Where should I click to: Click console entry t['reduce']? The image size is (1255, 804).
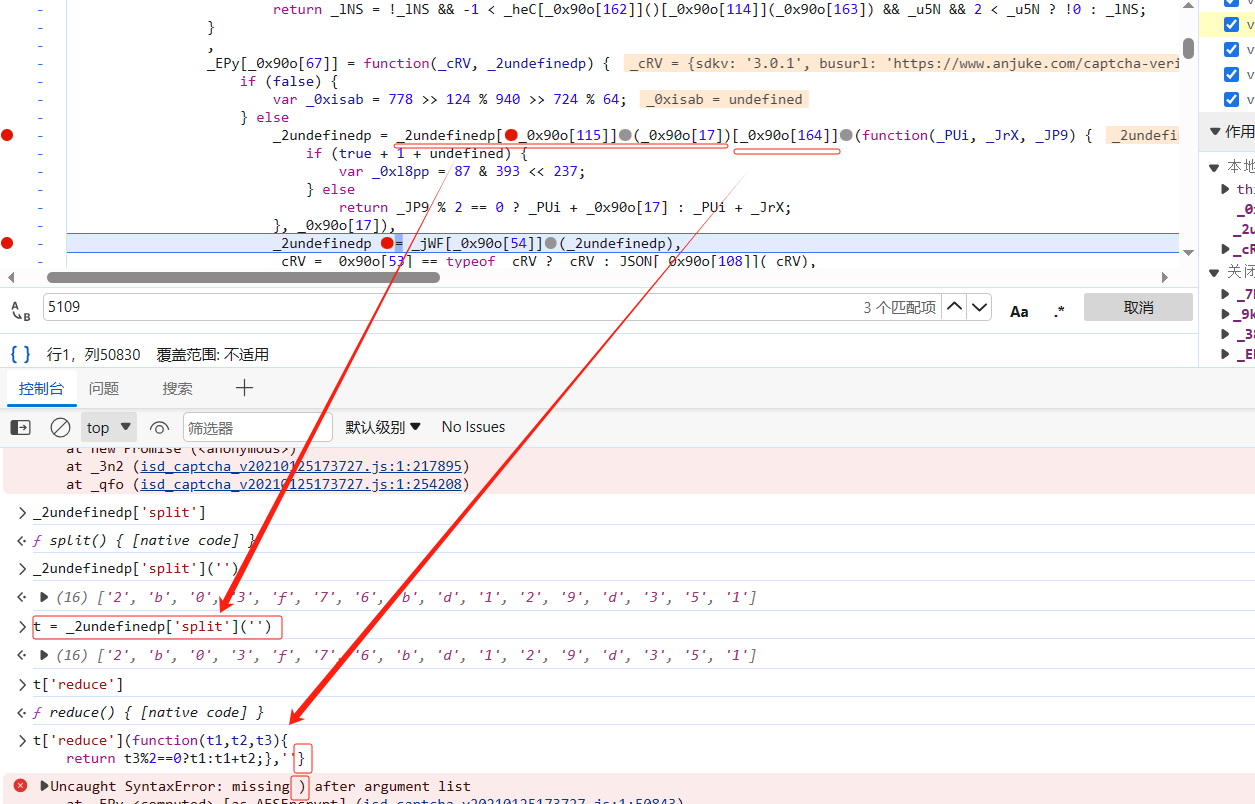point(78,684)
